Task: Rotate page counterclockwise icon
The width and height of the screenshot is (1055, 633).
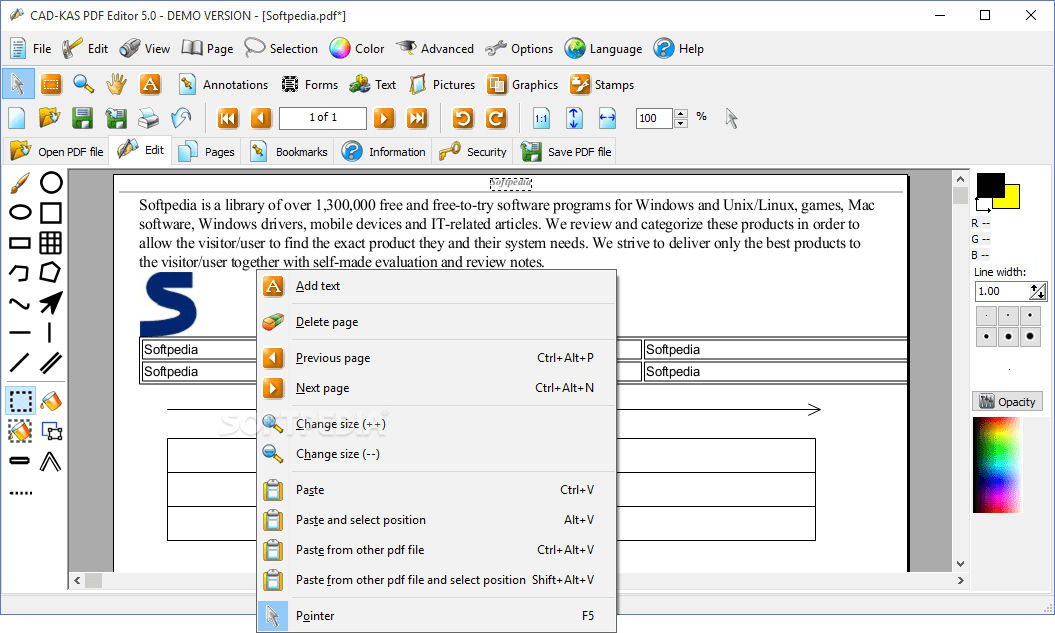Action: click(463, 118)
